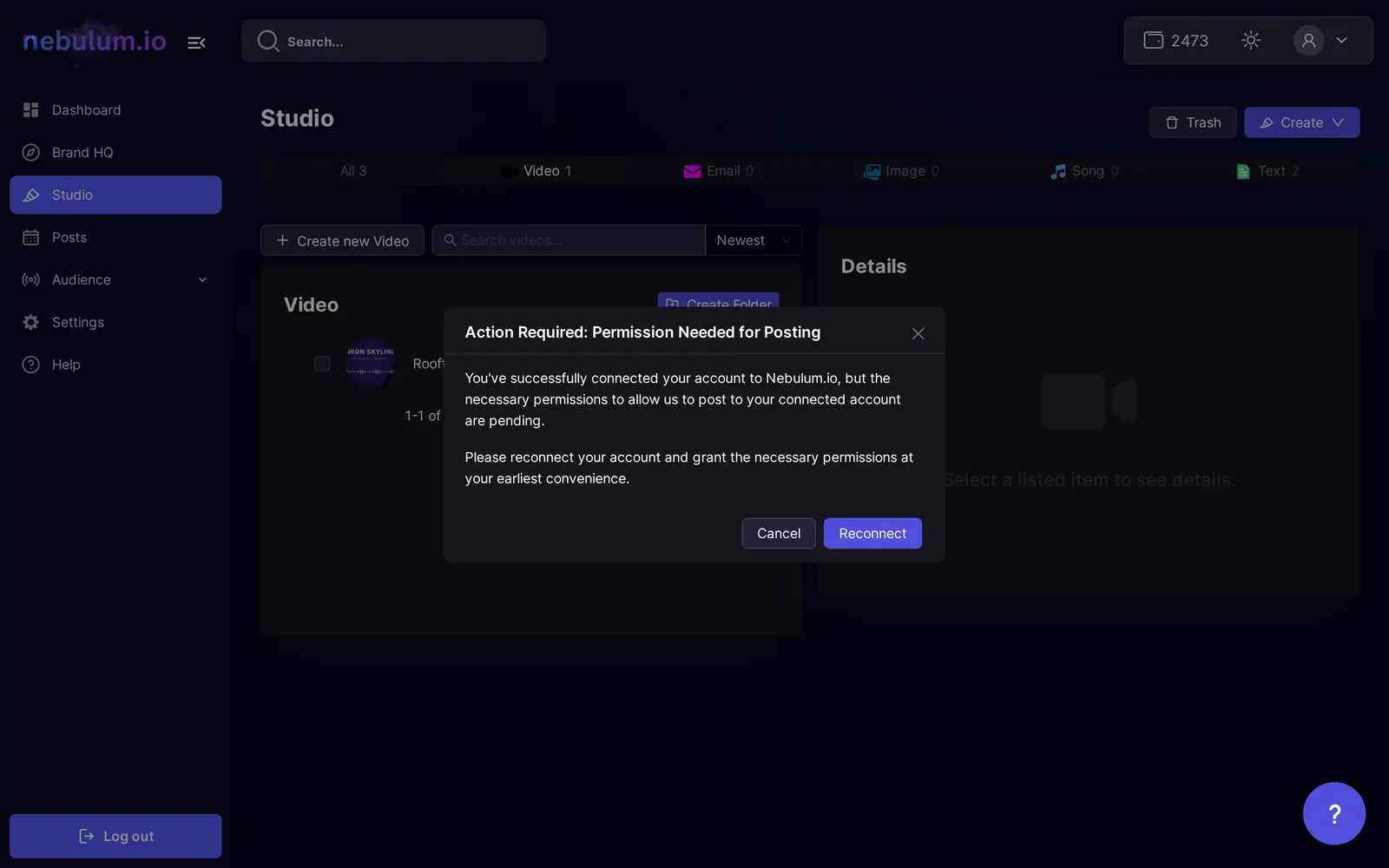
Task: Open the sidebar Help item
Action: point(115,365)
